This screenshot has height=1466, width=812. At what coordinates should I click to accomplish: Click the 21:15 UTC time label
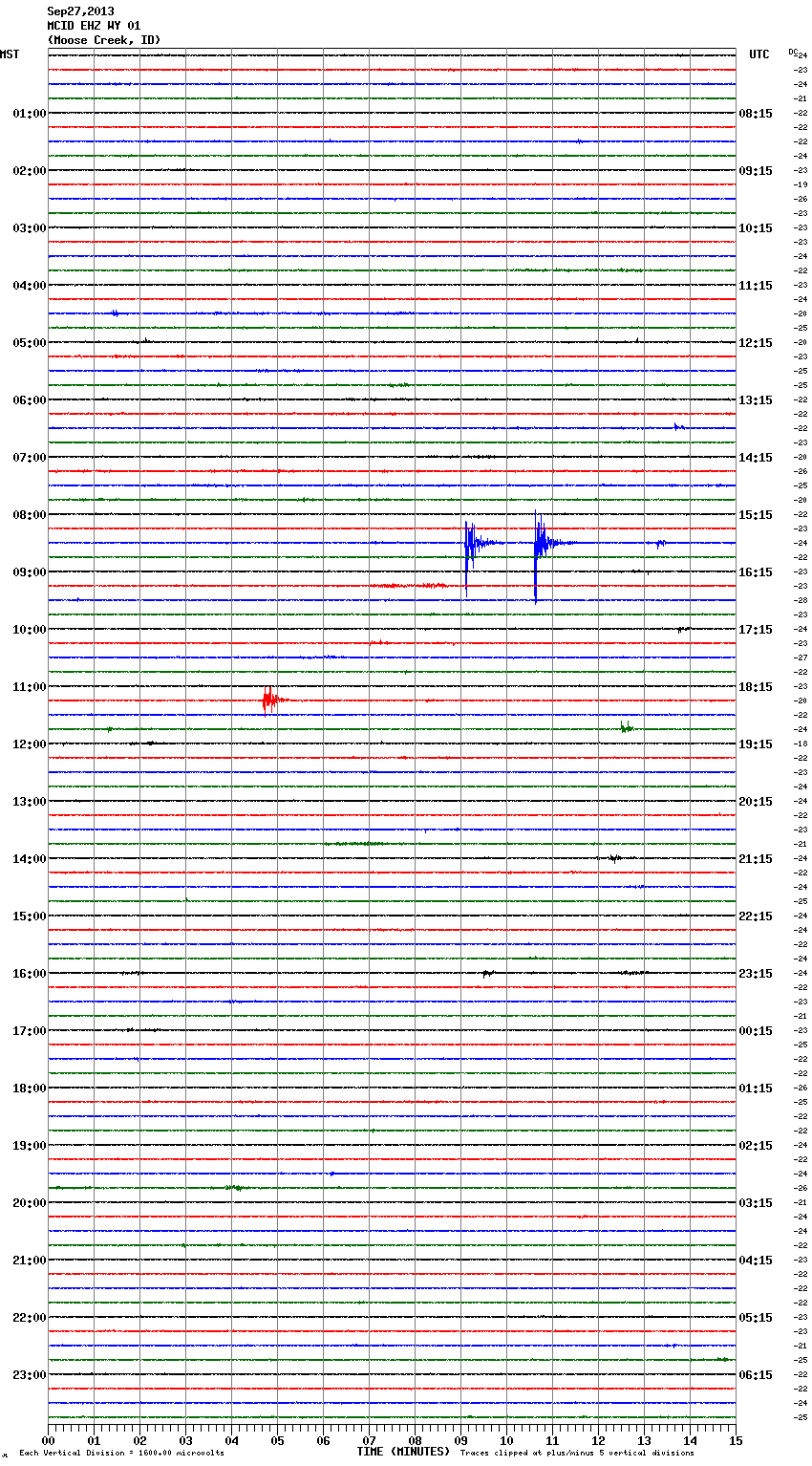coord(756,859)
